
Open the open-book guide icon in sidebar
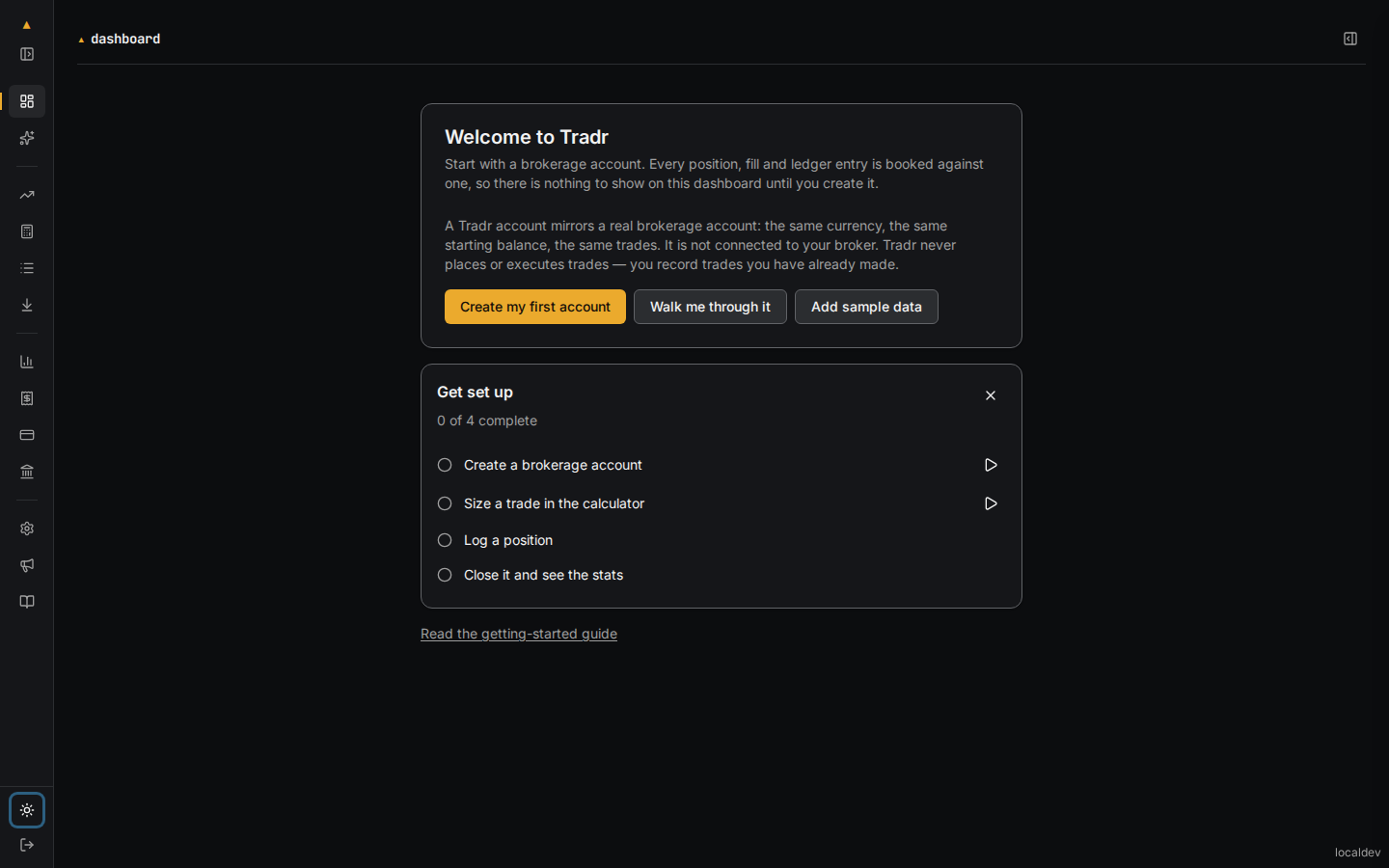27,602
